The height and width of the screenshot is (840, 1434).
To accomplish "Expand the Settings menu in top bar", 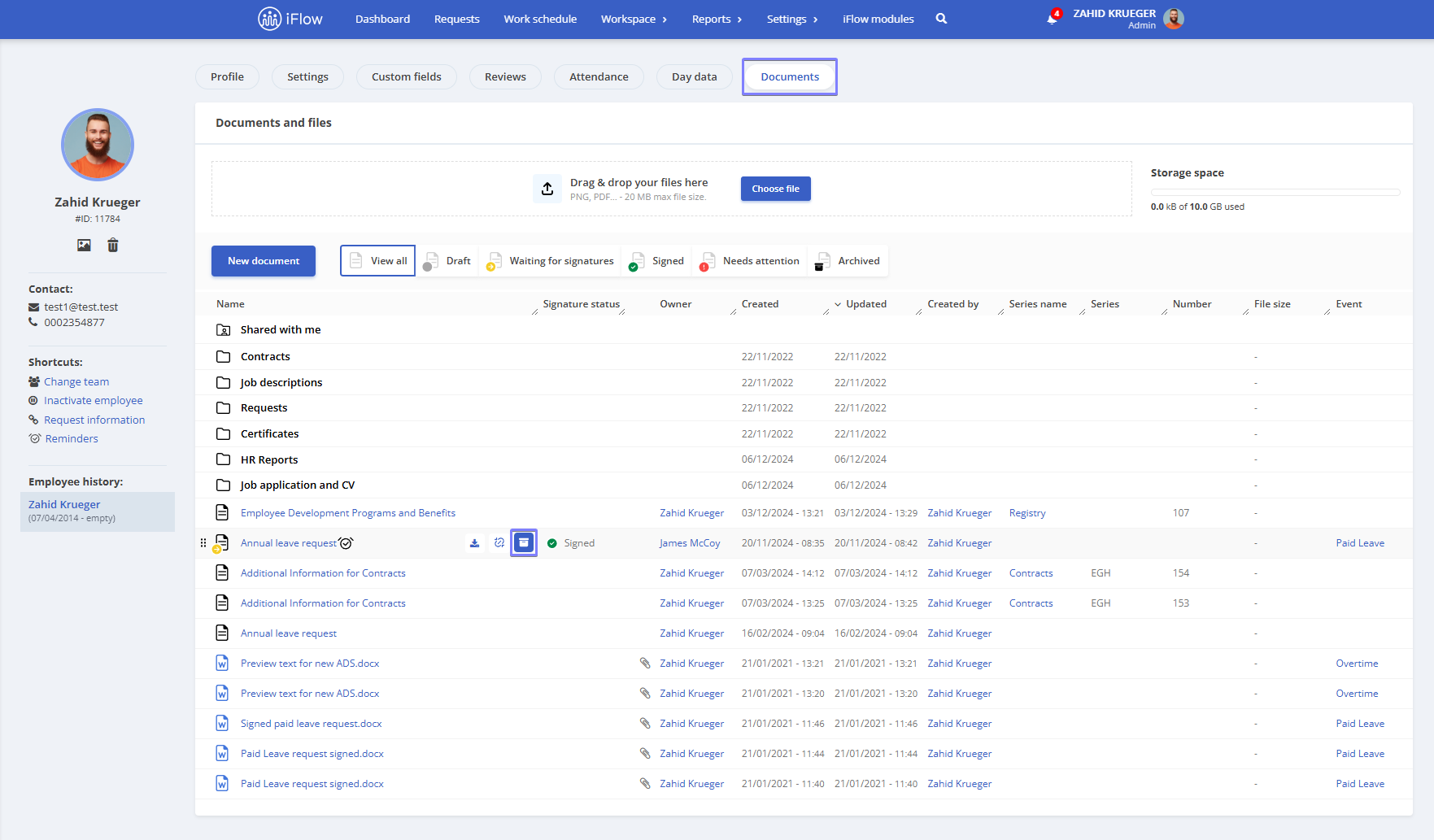I will (791, 19).
